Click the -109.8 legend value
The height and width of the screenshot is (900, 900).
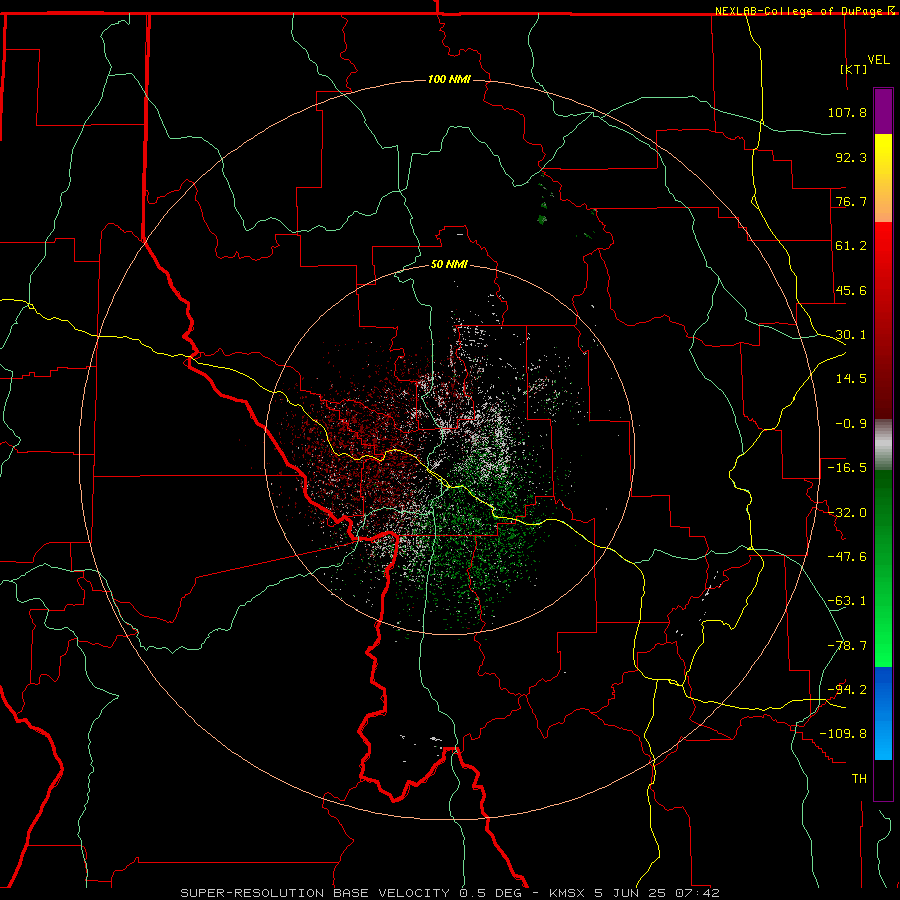pyautogui.click(x=843, y=734)
